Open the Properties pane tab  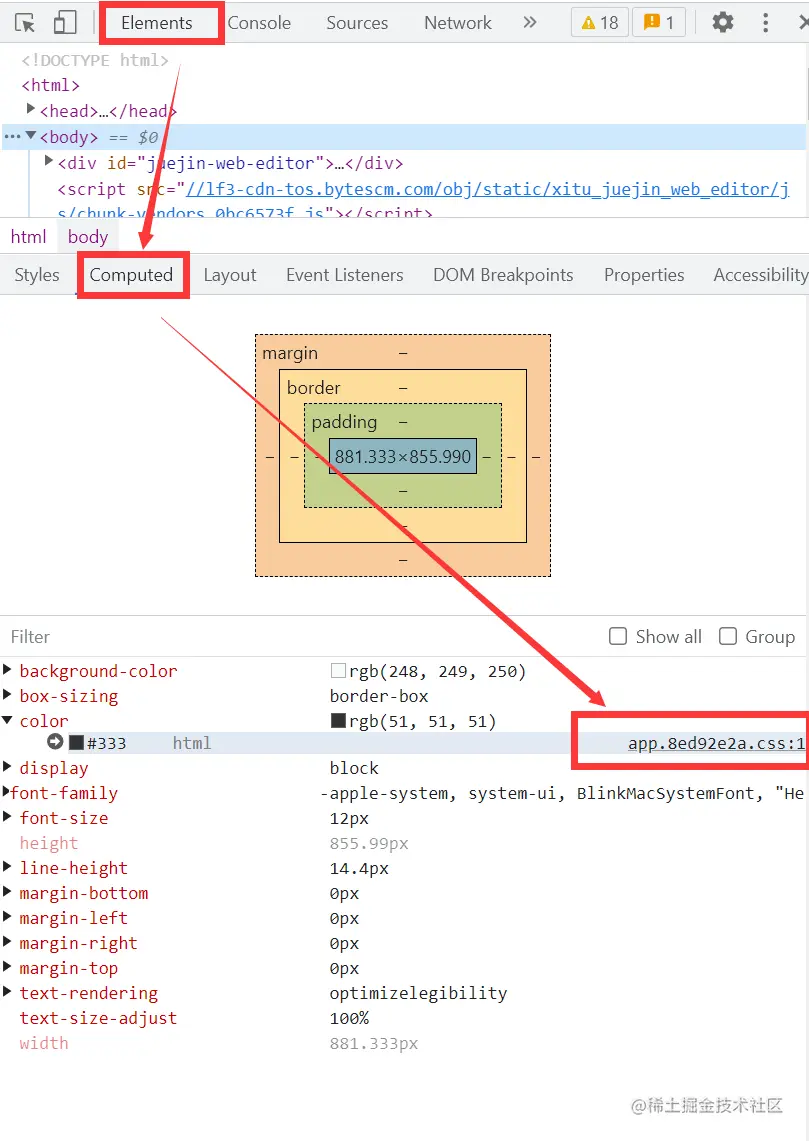click(x=644, y=274)
